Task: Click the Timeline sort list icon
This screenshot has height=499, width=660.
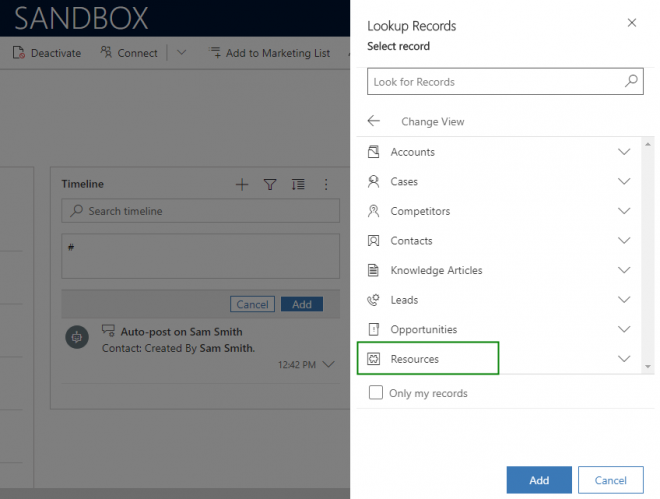Action: (x=298, y=185)
